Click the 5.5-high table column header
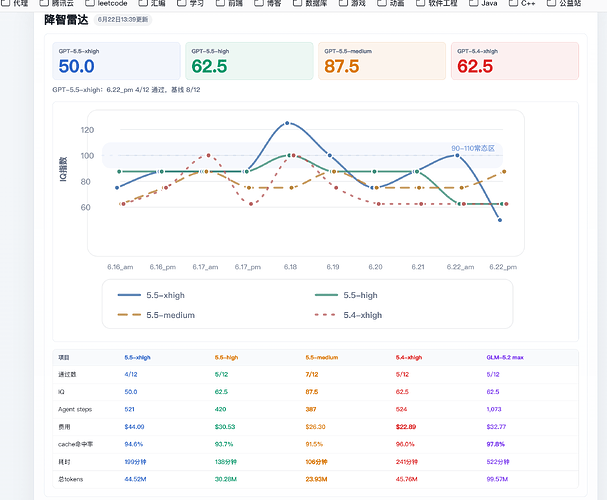 (x=226, y=357)
